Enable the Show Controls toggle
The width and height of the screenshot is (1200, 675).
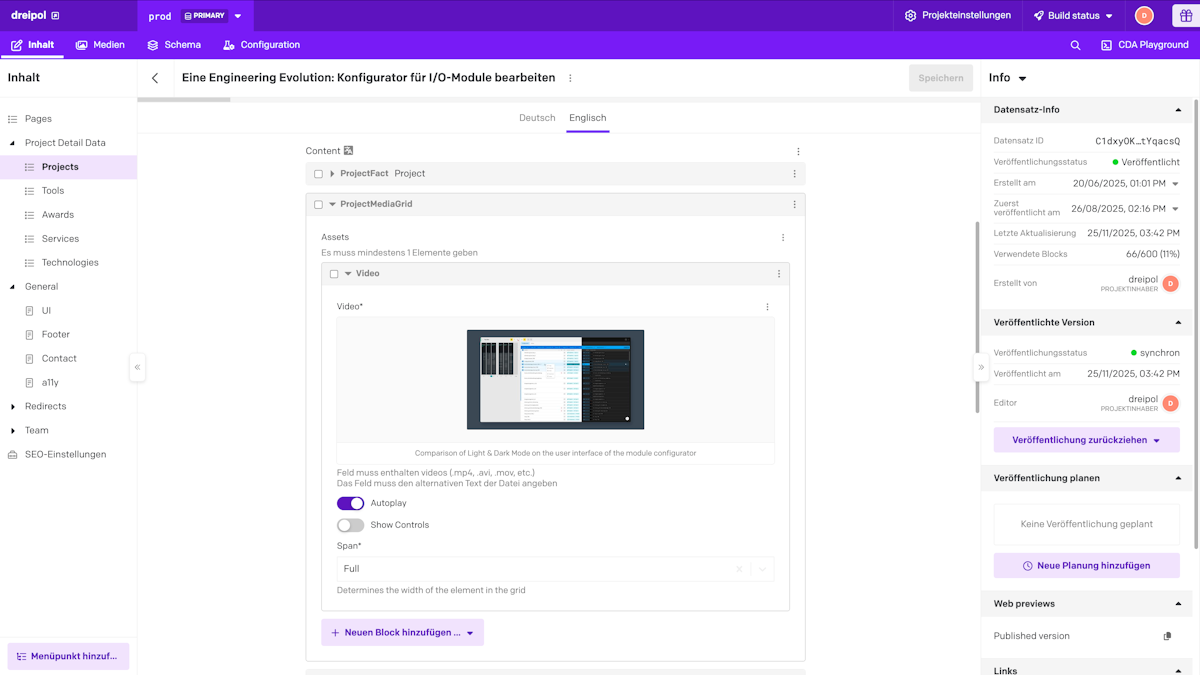(x=350, y=524)
